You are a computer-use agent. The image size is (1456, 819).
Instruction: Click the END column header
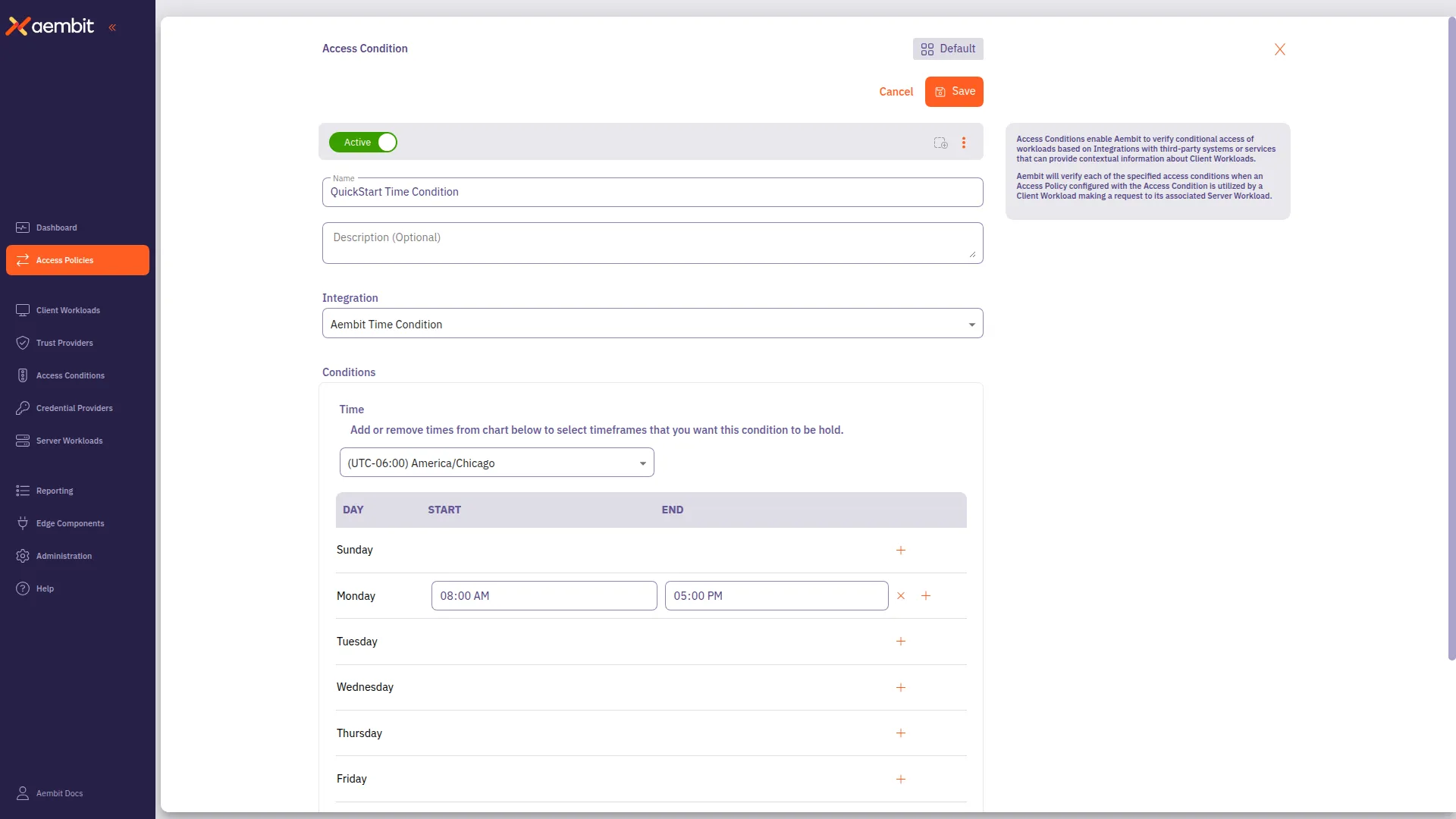(673, 510)
